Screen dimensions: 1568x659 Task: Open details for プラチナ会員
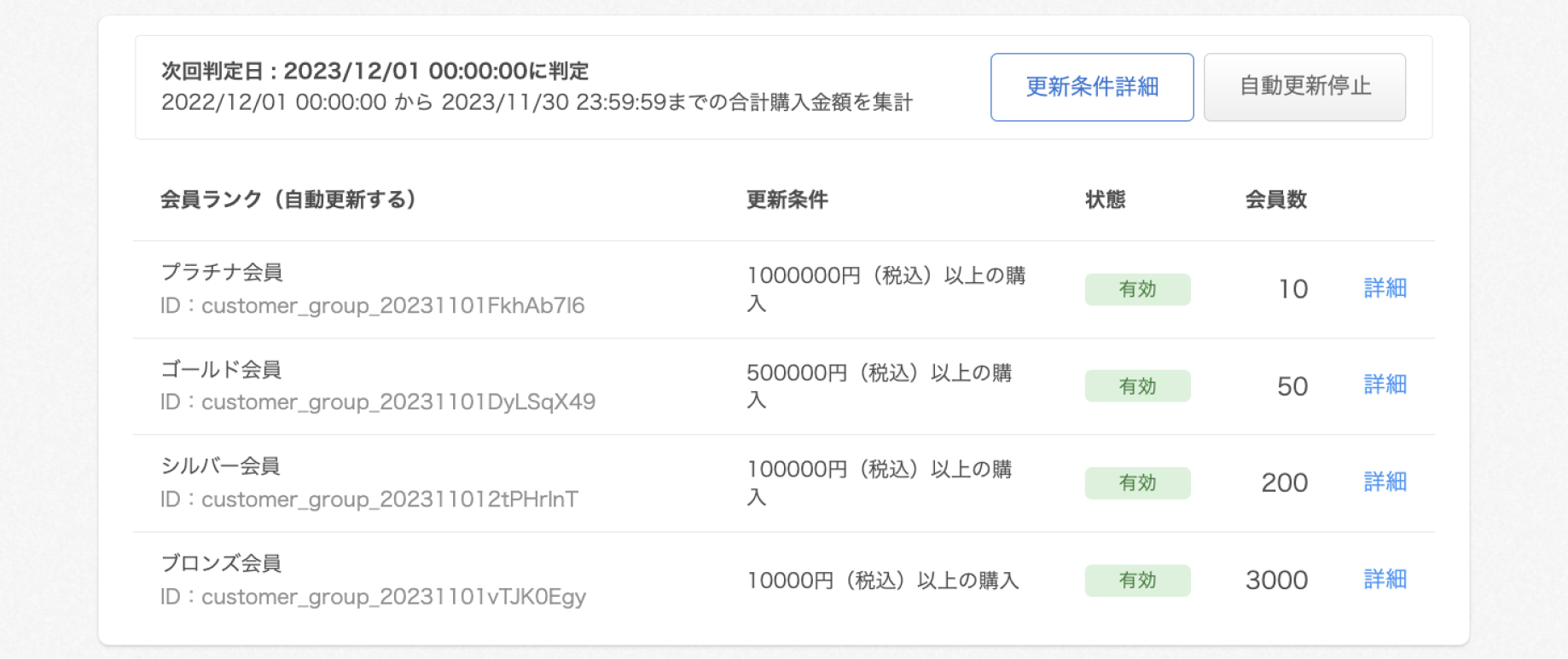1385,289
